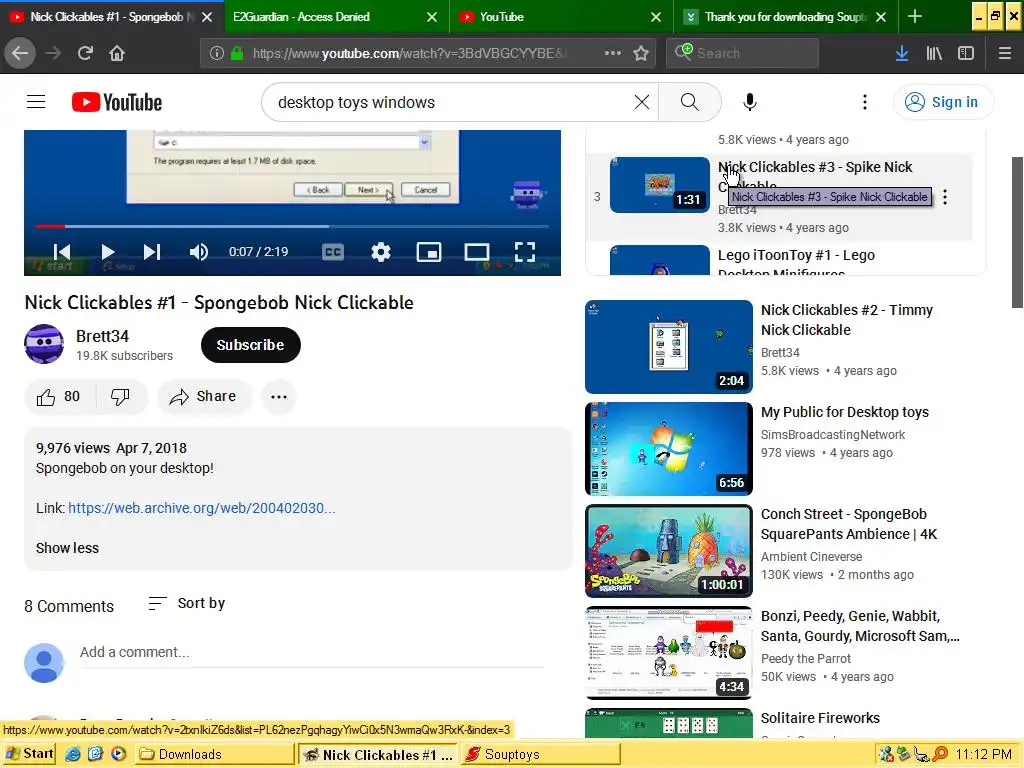Viewport: 1024px width, 768px height.
Task: Open Solitaire Fireworks video title
Action: coord(820,718)
